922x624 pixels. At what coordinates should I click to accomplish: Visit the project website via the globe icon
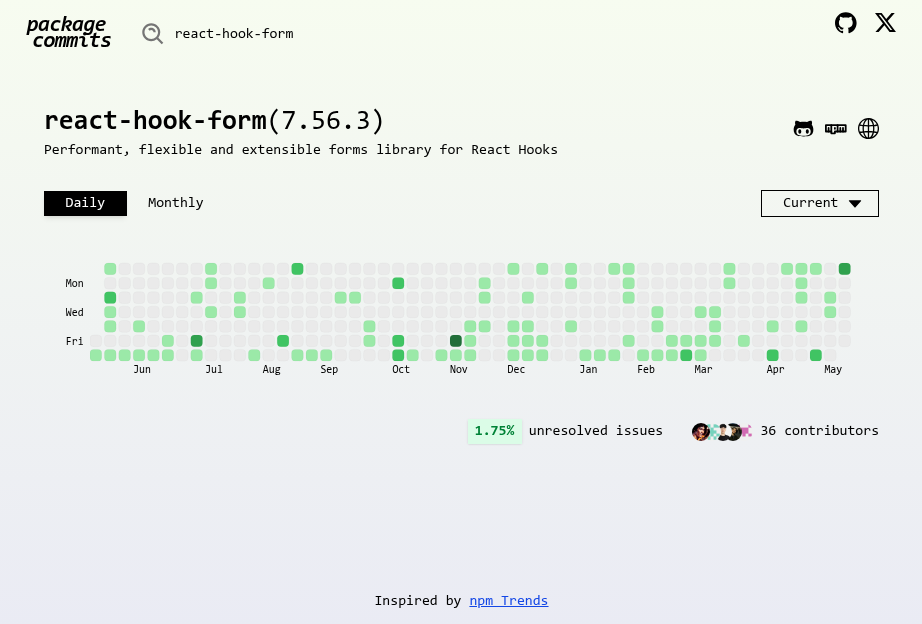point(868,128)
